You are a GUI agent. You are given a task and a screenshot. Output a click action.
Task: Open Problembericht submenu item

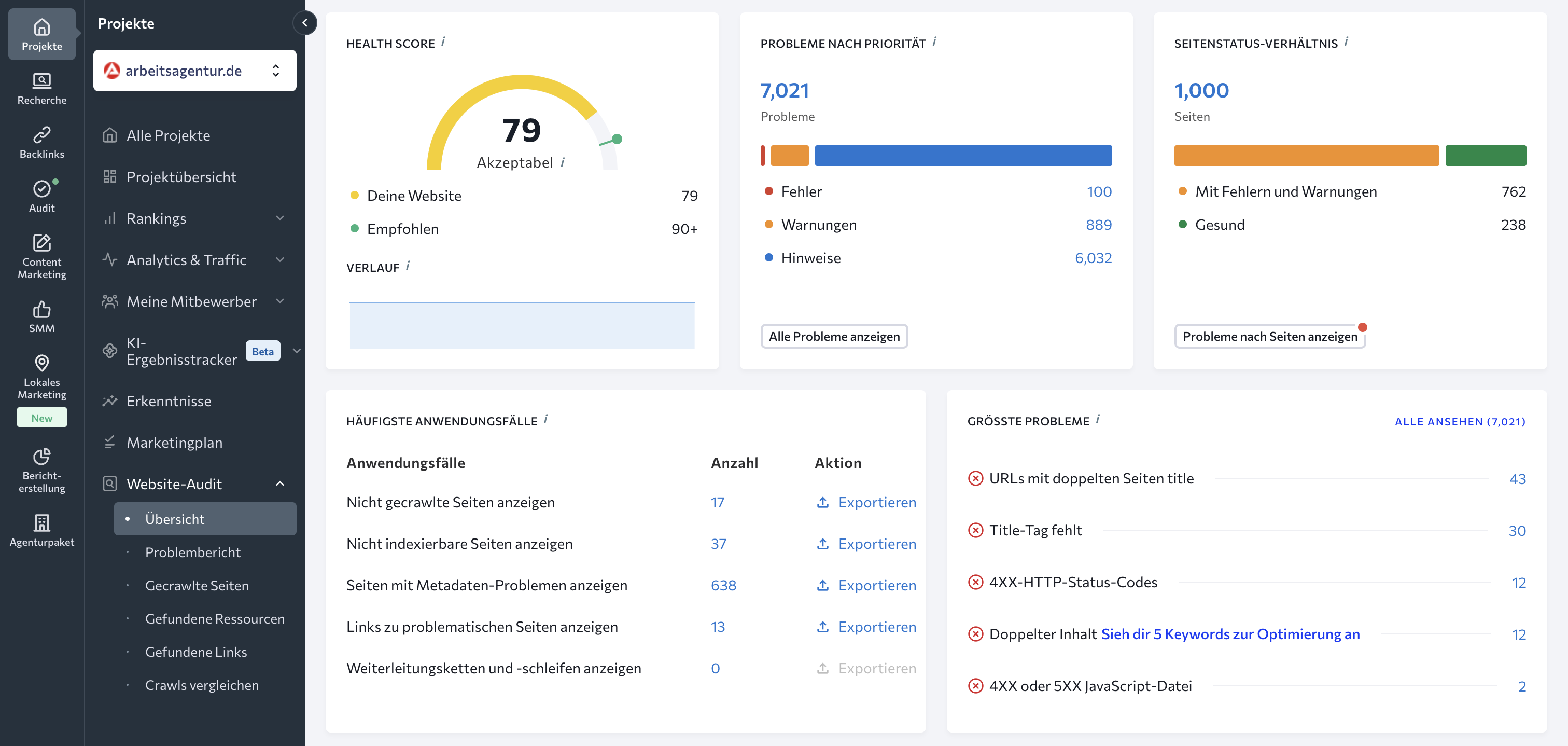click(192, 552)
